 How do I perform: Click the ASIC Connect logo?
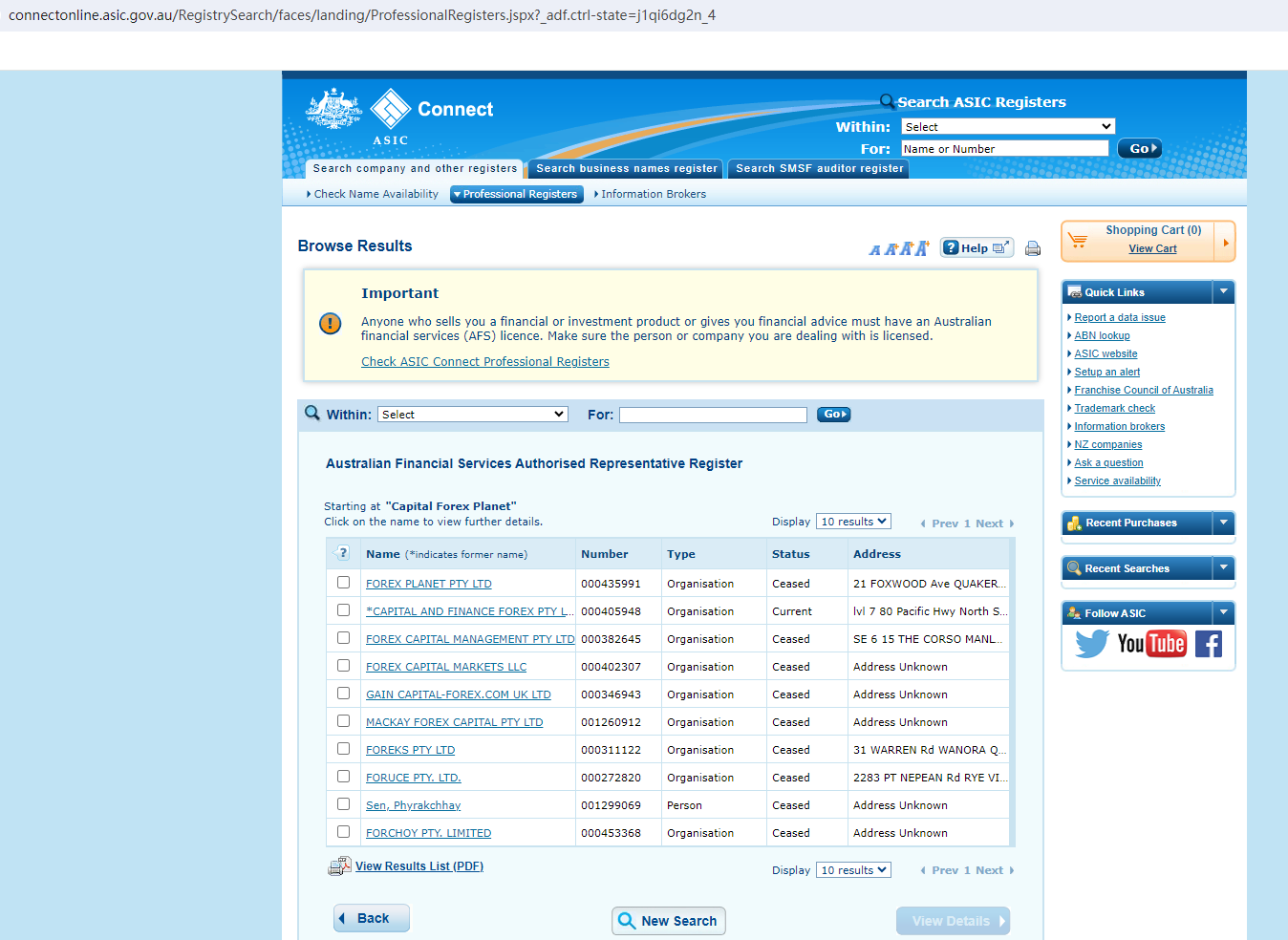click(x=399, y=117)
